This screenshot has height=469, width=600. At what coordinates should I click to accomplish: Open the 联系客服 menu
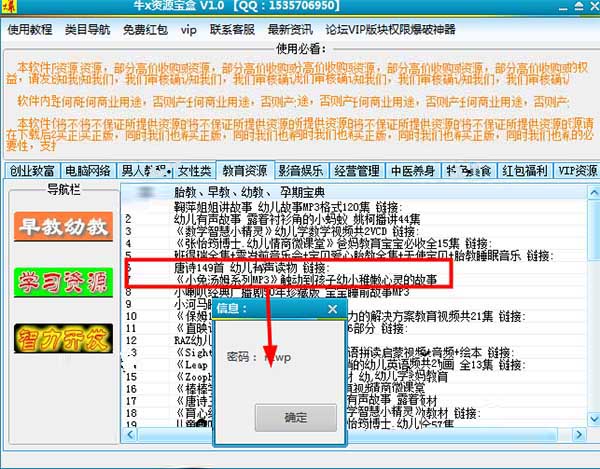pos(232,29)
